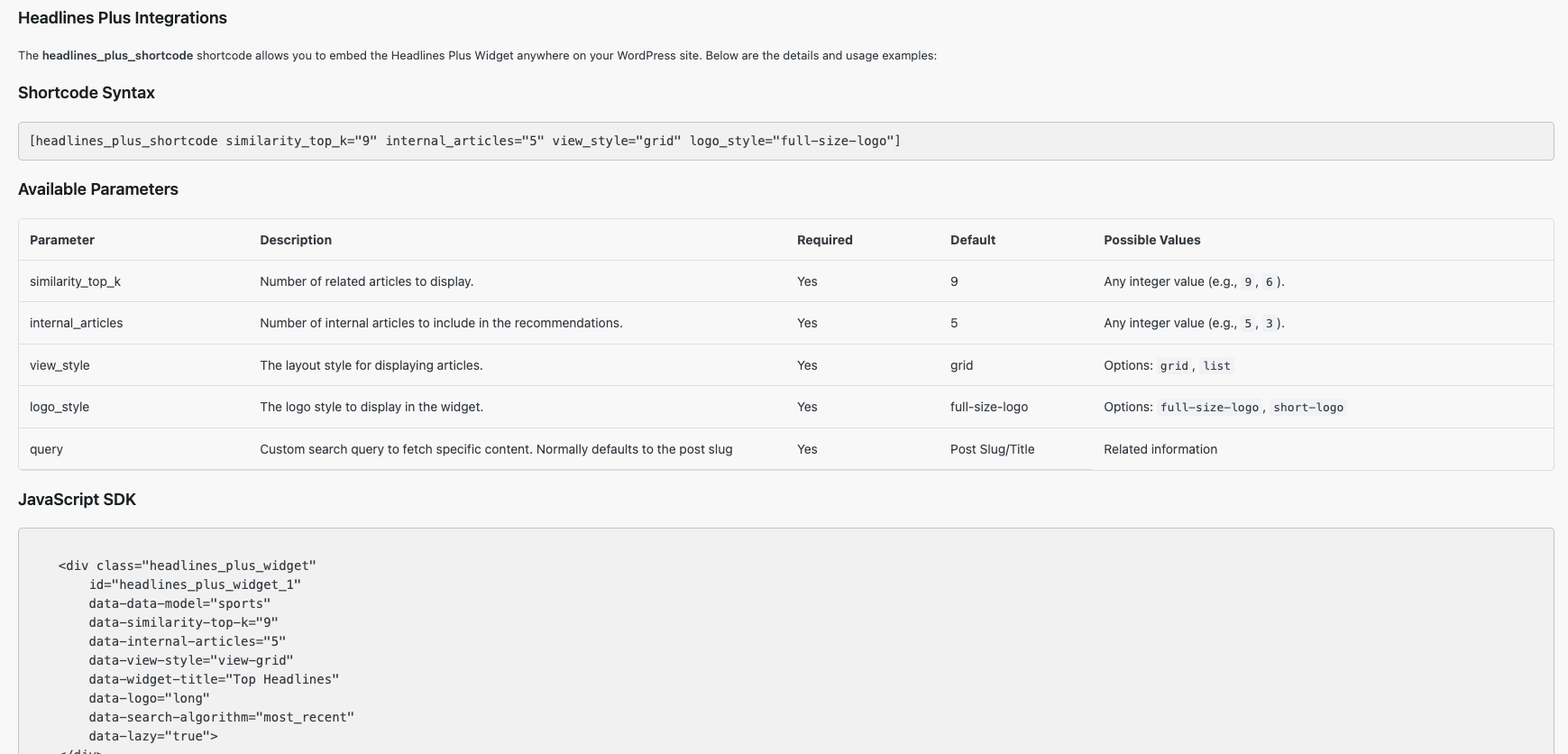1568x754 pixels.
Task: Click the data-similarity-top-k="9" code line
Action: click(x=183, y=622)
